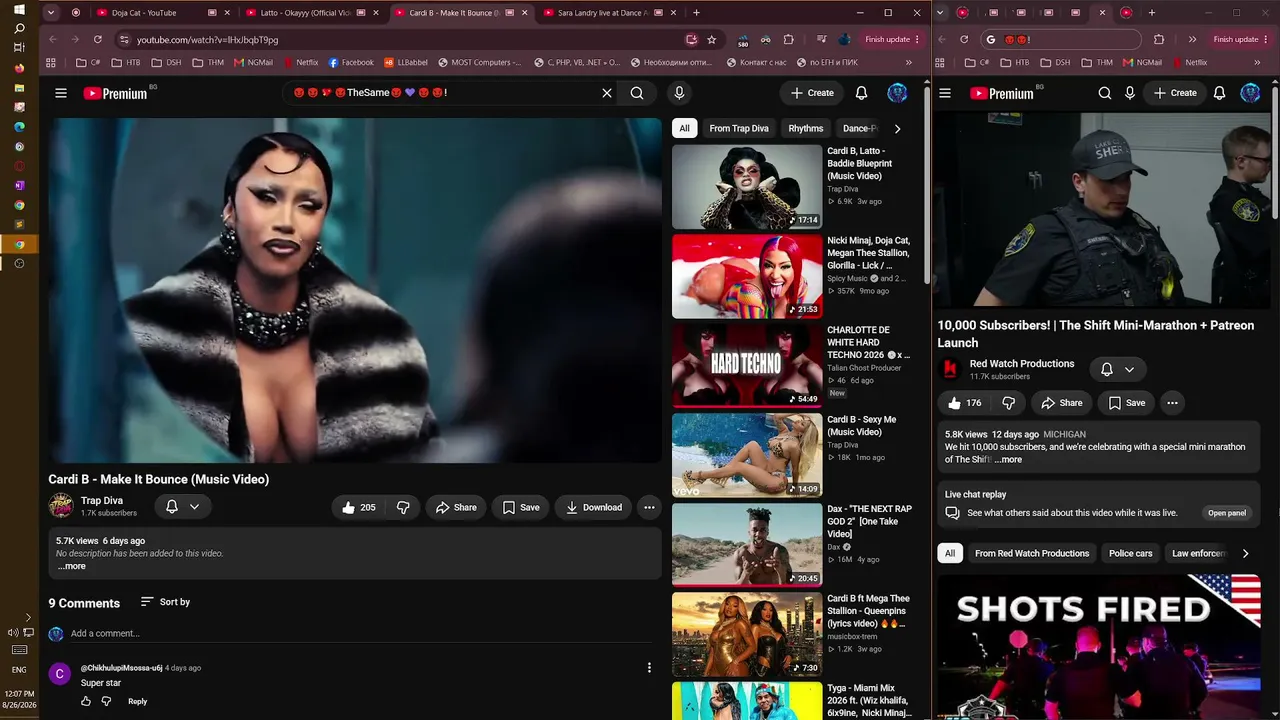Open the YouTube guide menu in left window
The image size is (1280, 720).
pos(61,93)
